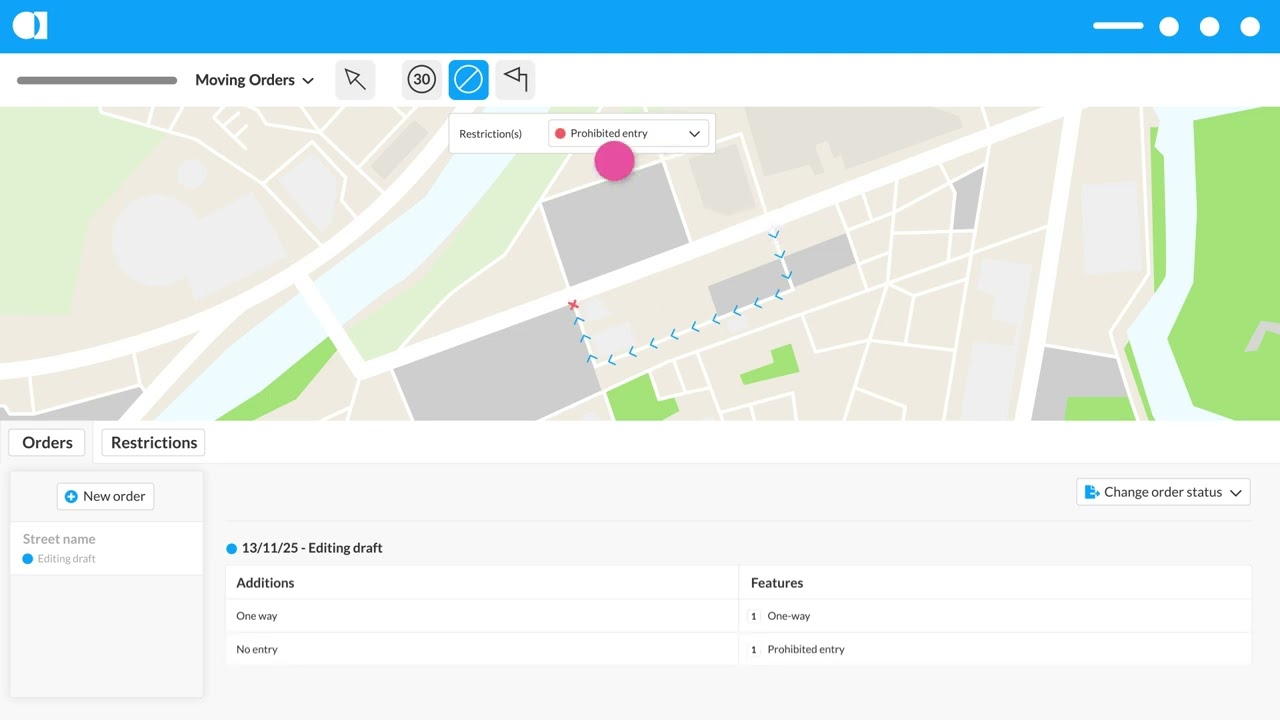Image resolution: width=1280 pixels, height=720 pixels.
Task: Click the first circle button in header
Action: (1169, 27)
